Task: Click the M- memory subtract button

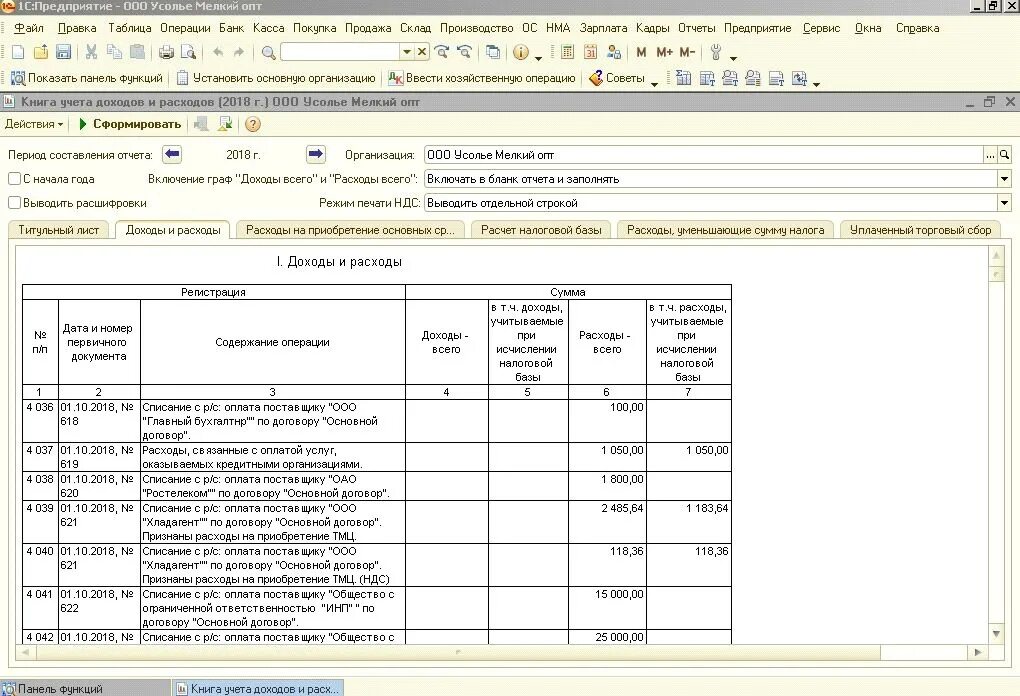Action: [x=687, y=52]
